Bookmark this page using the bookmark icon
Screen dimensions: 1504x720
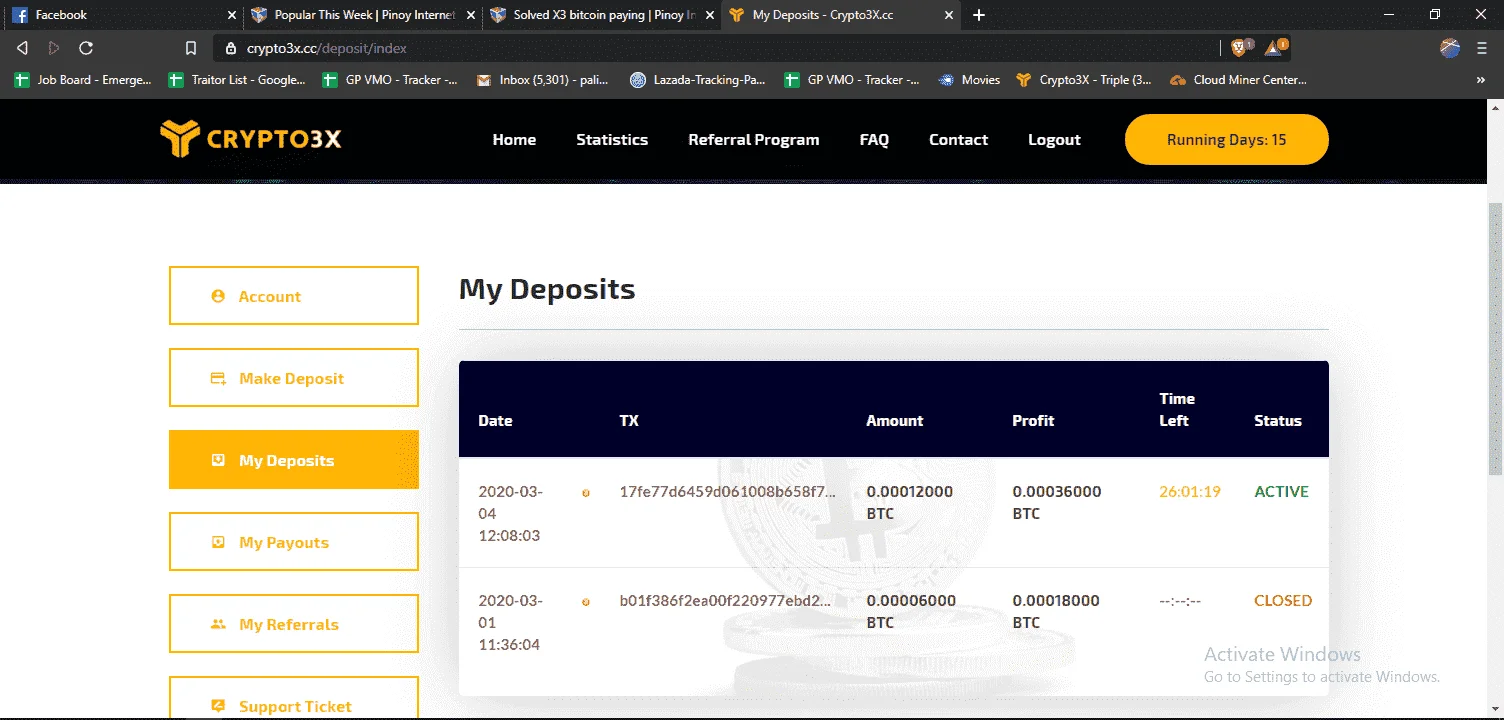point(191,48)
